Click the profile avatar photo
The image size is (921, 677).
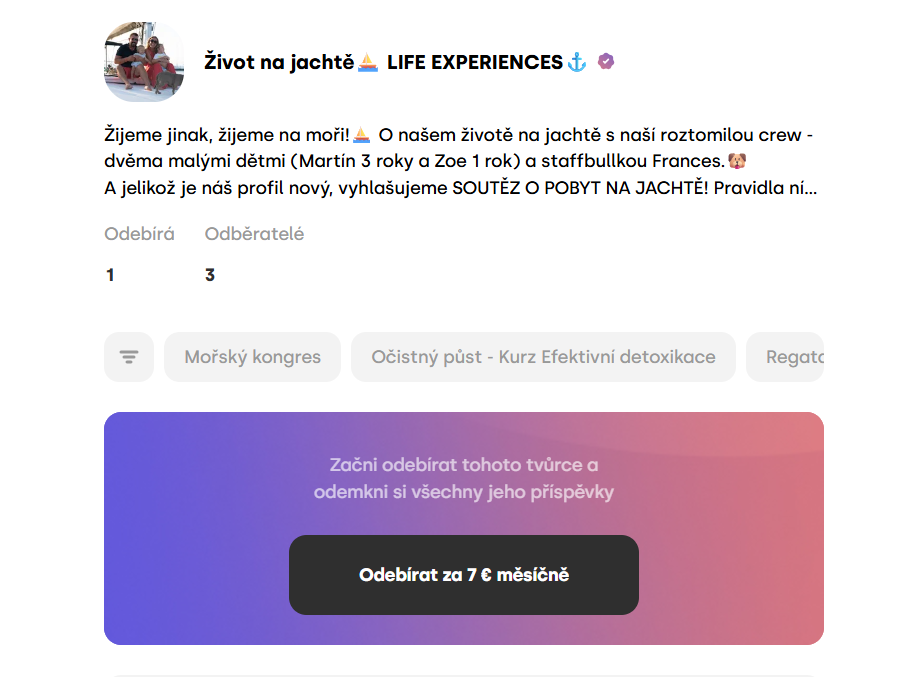coord(144,62)
